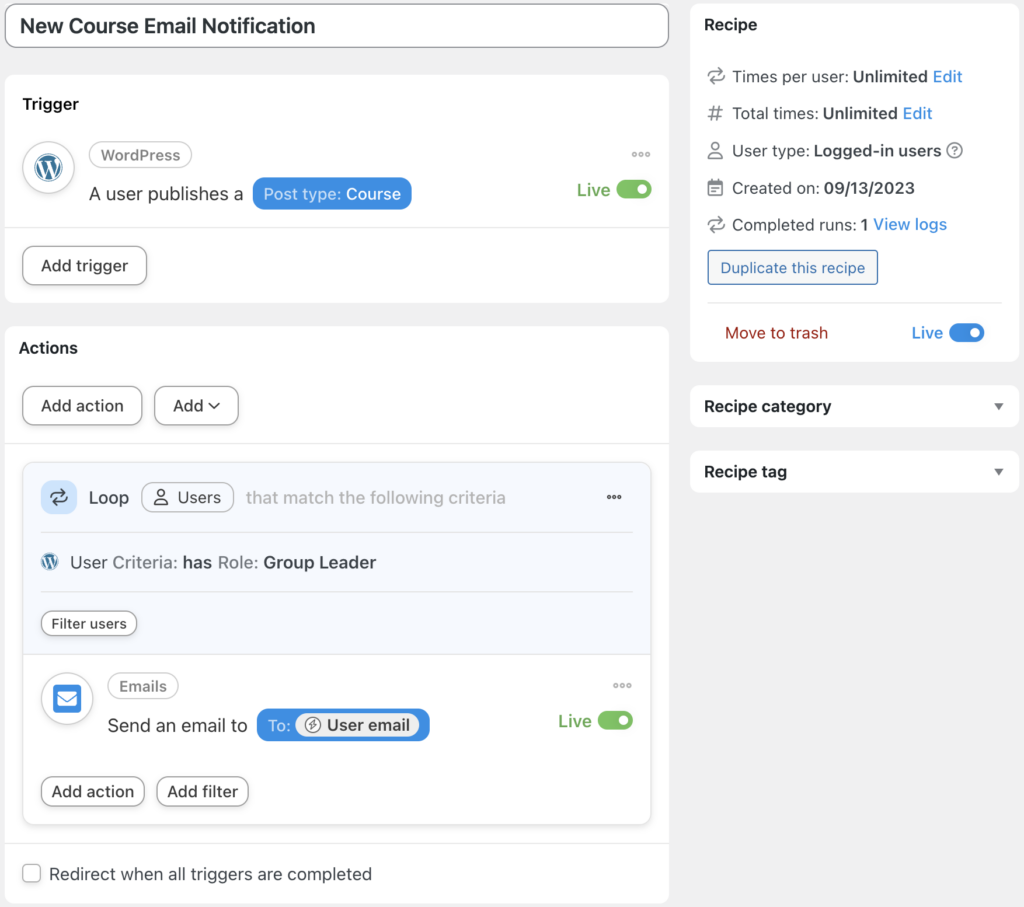Screen dimensions: 1024x907
Task: Click the User email token icon
Action: pos(313,725)
